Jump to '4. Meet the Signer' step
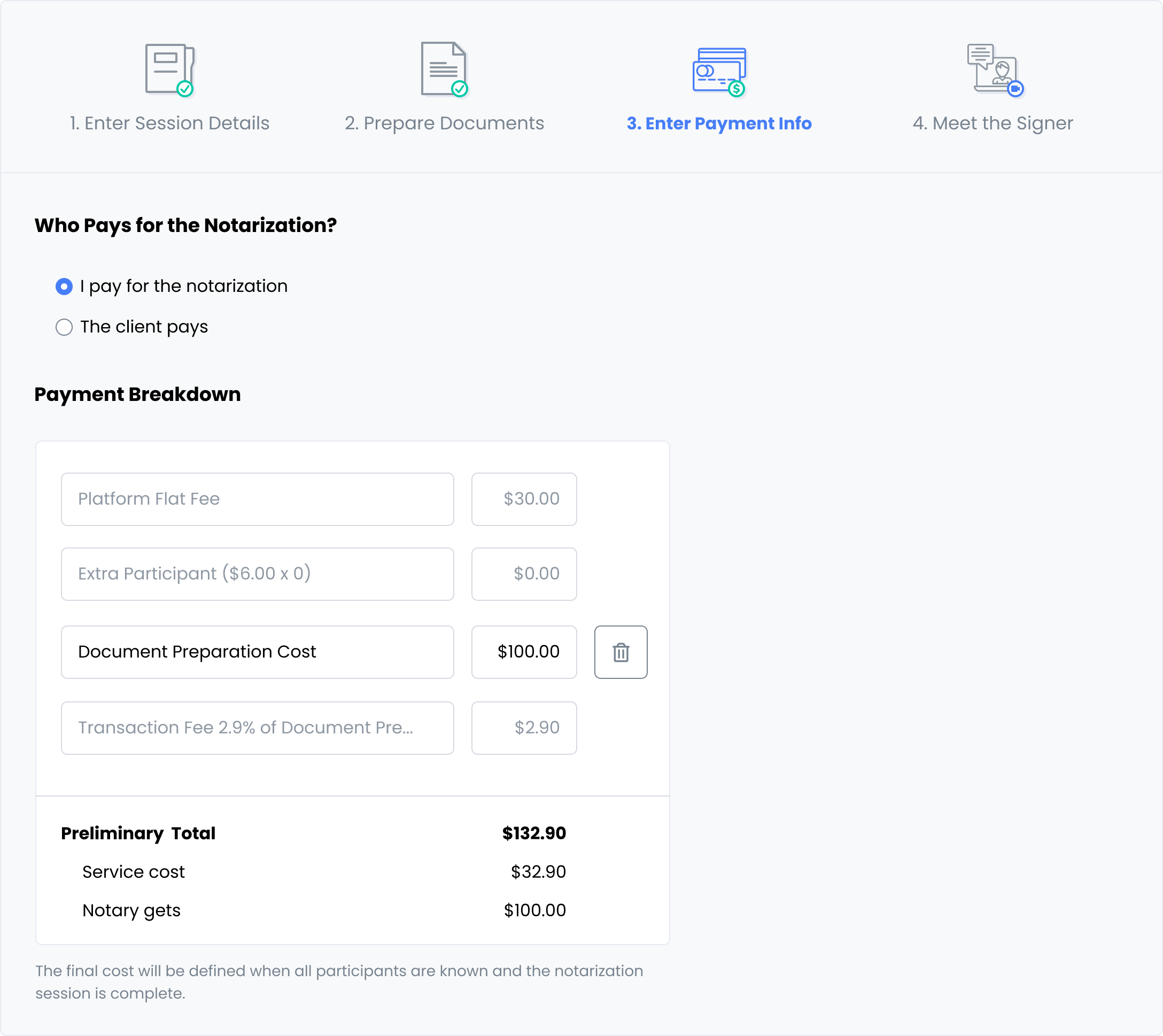The width and height of the screenshot is (1163, 1036). point(993,123)
